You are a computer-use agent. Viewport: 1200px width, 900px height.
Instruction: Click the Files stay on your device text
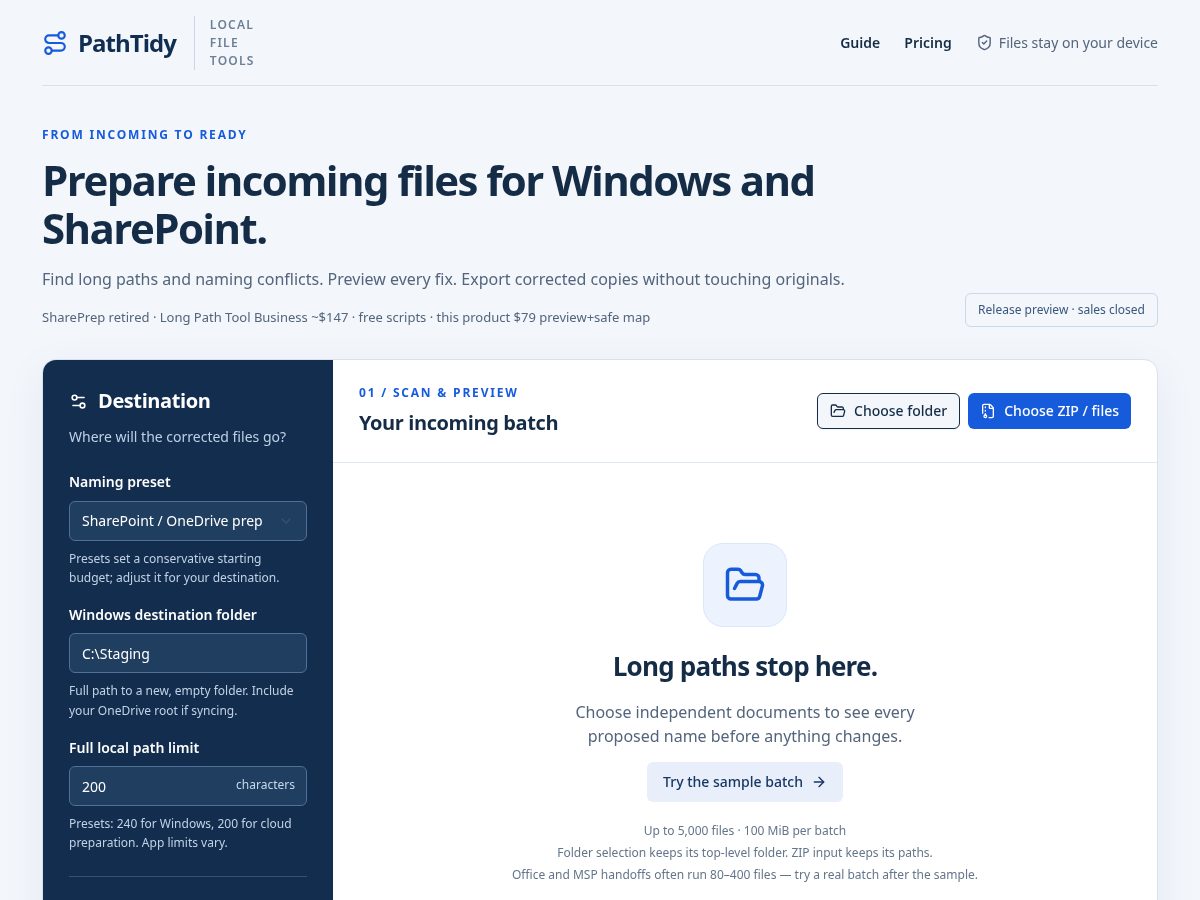(x=1078, y=43)
